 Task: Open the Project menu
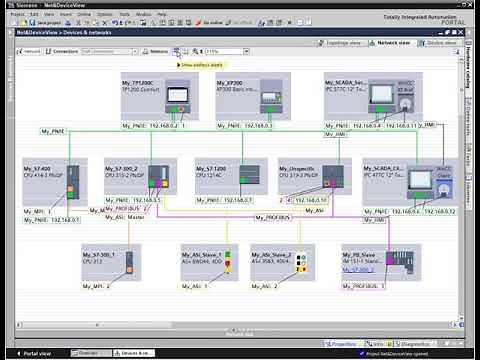[17, 14]
